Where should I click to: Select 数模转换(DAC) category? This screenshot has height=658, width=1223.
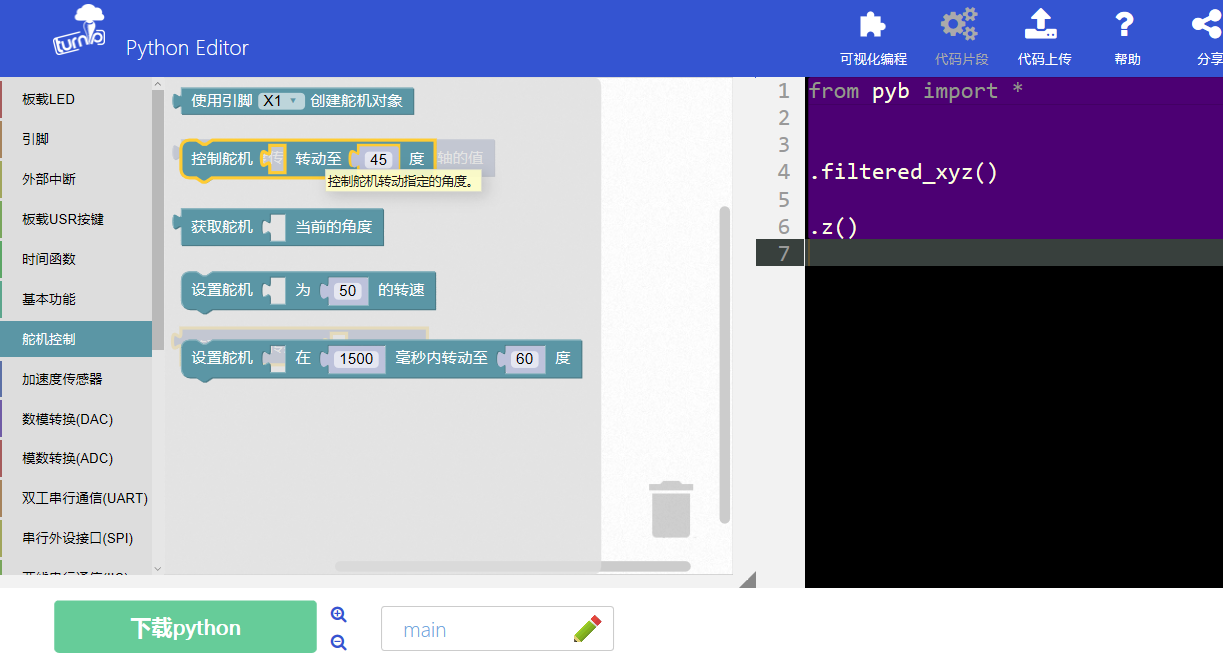pyautogui.click(x=76, y=419)
